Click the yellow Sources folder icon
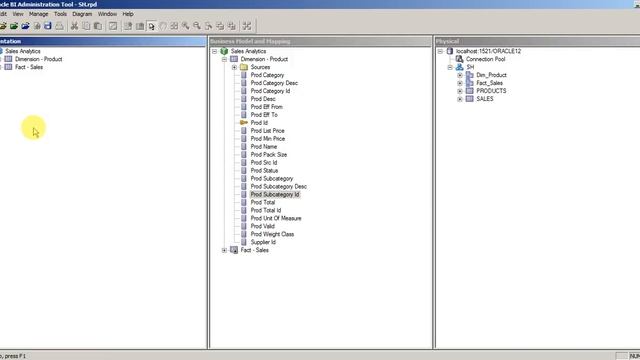The width and height of the screenshot is (640, 360). [244, 67]
